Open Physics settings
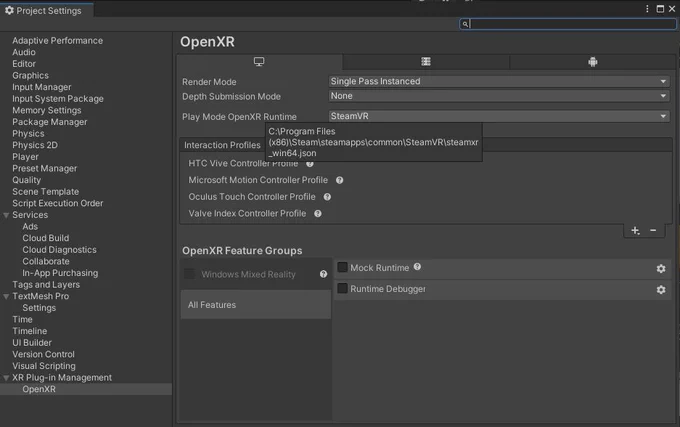This screenshot has height=427, width=680. pyautogui.click(x=28, y=134)
